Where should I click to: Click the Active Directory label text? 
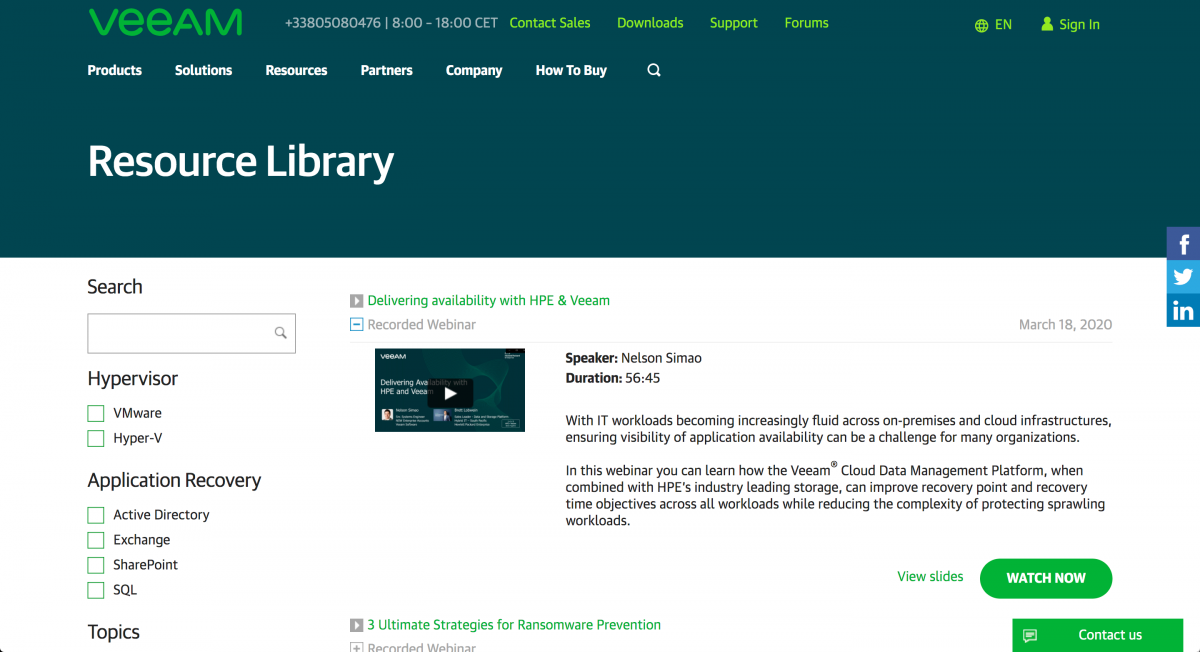click(x=161, y=515)
